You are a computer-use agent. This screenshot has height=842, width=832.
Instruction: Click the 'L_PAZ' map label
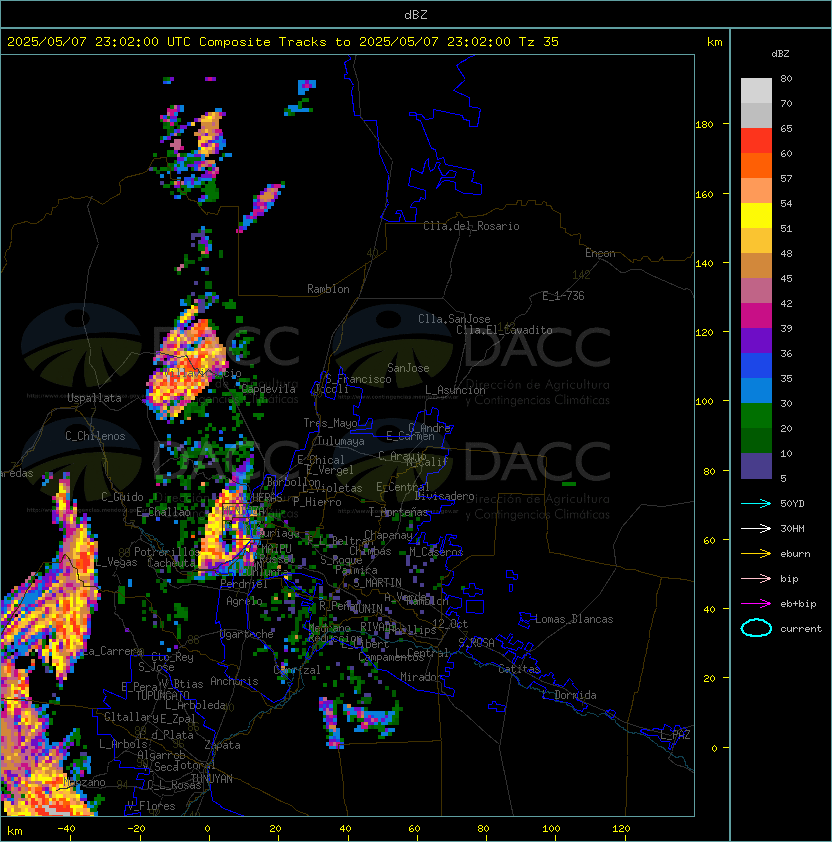[675, 735]
